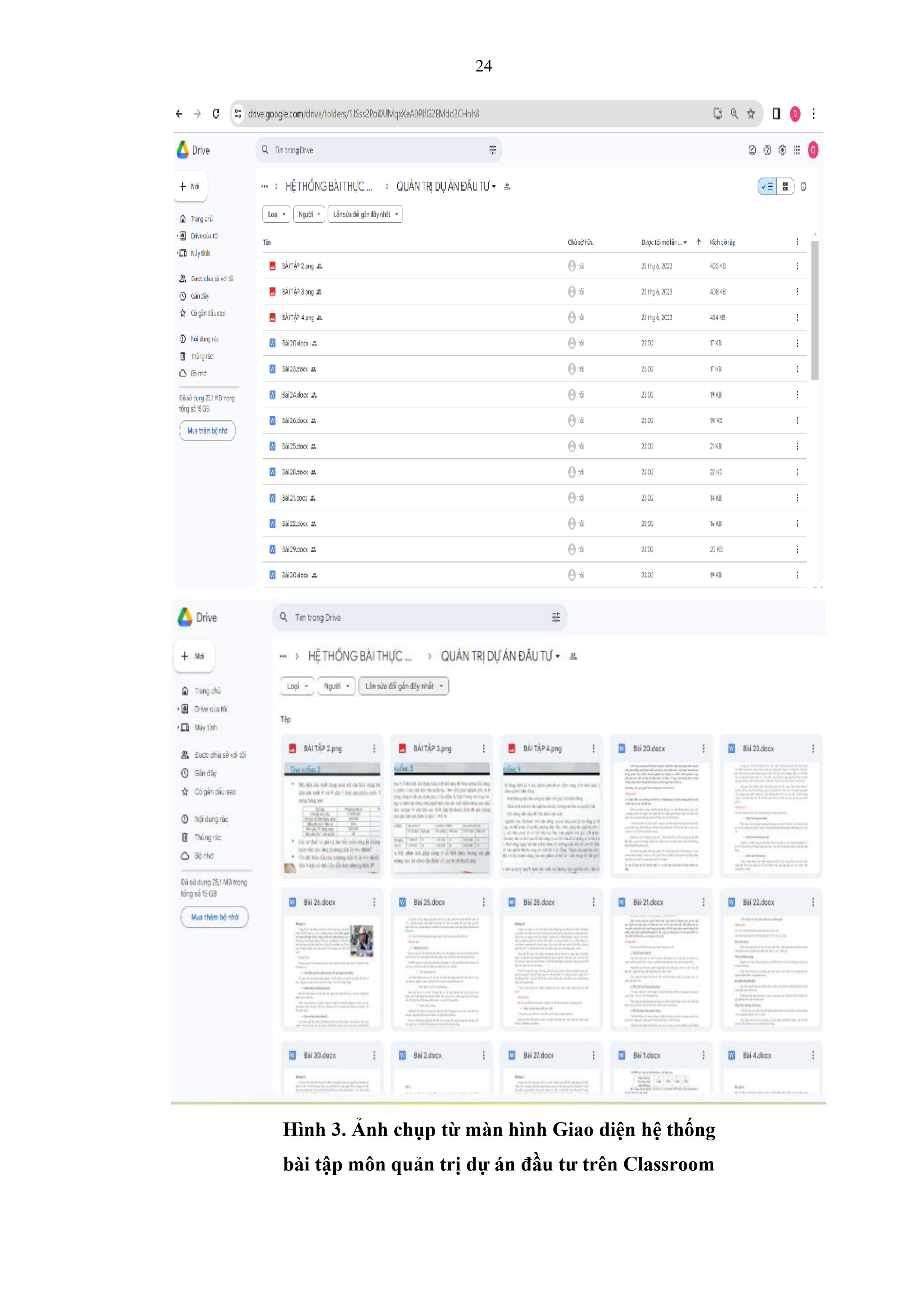Click the browser profile avatar beside the address bar
This screenshot has height=1306, width=924.
coord(796,114)
